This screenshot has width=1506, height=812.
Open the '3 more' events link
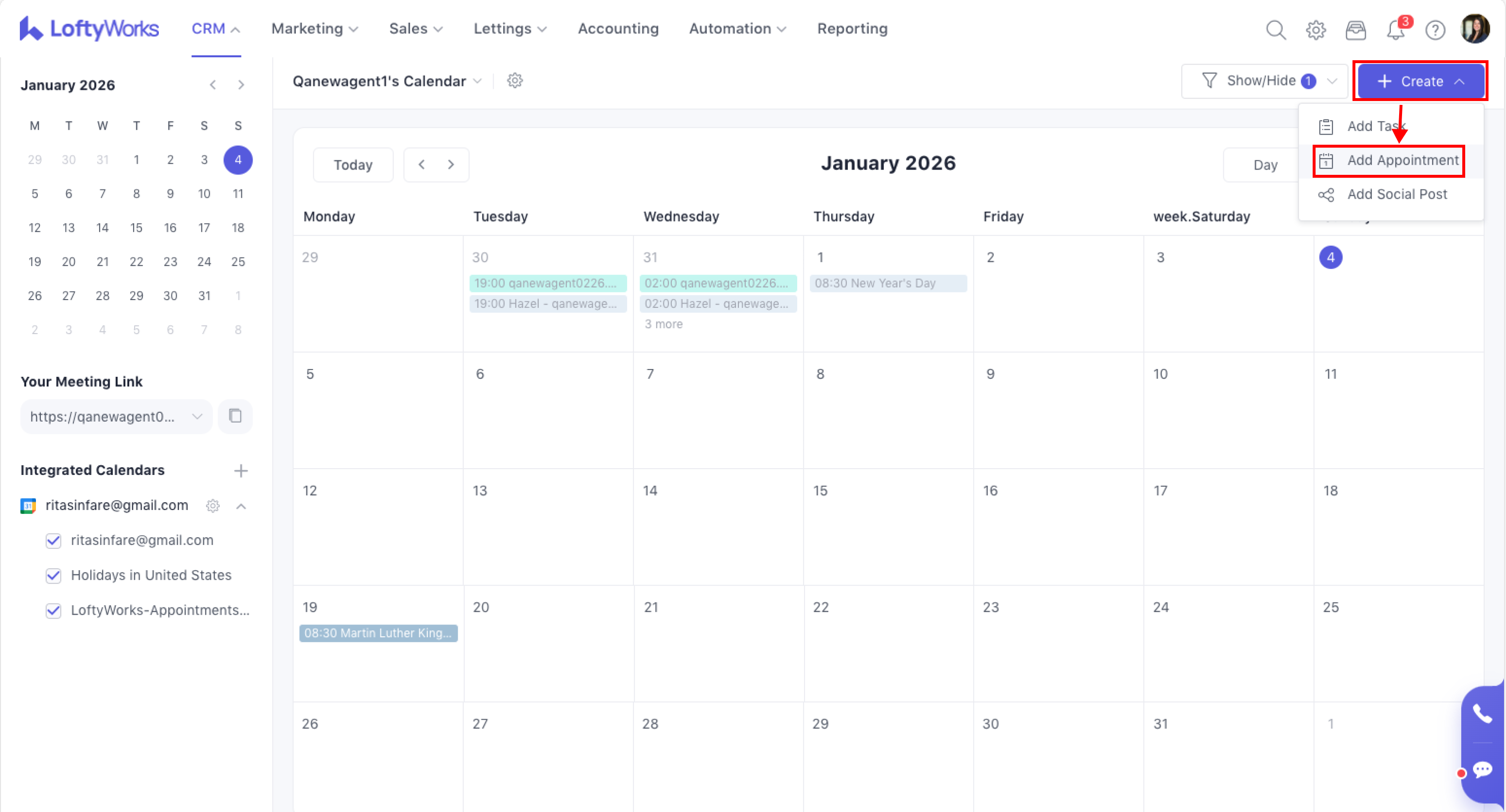pyautogui.click(x=664, y=324)
